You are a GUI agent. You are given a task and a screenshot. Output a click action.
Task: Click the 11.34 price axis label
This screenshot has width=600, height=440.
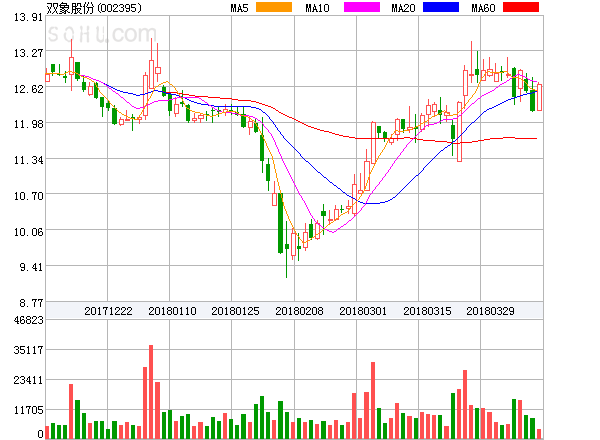(28, 160)
